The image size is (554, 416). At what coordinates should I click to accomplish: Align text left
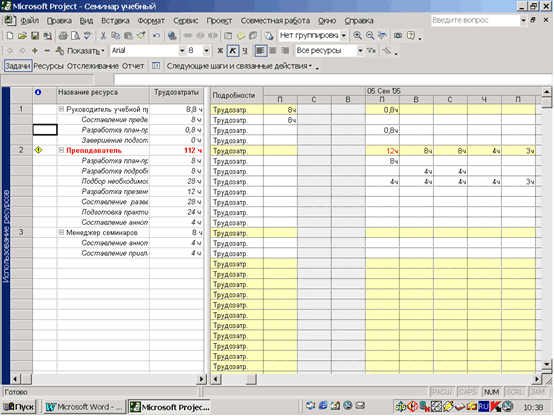point(260,51)
